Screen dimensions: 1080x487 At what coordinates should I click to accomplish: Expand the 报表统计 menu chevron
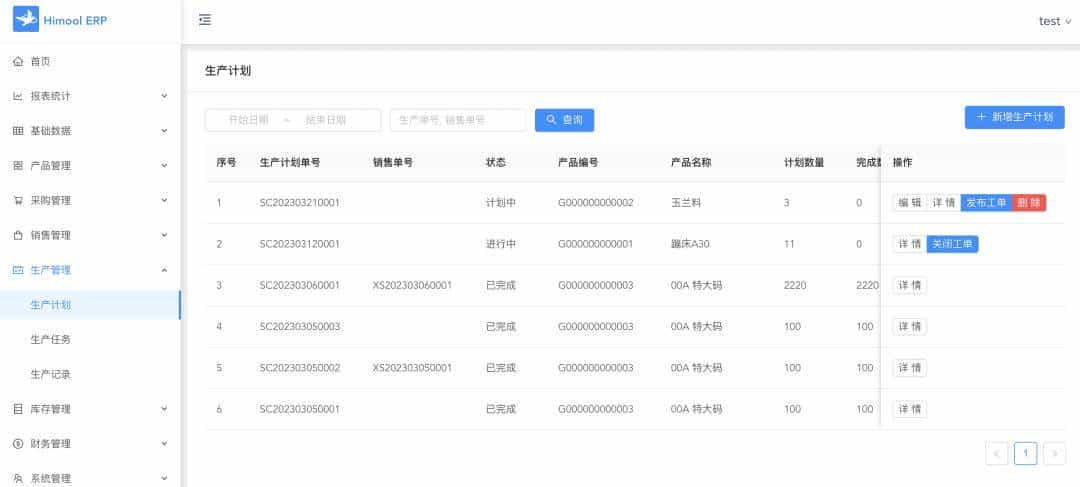point(164,96)
